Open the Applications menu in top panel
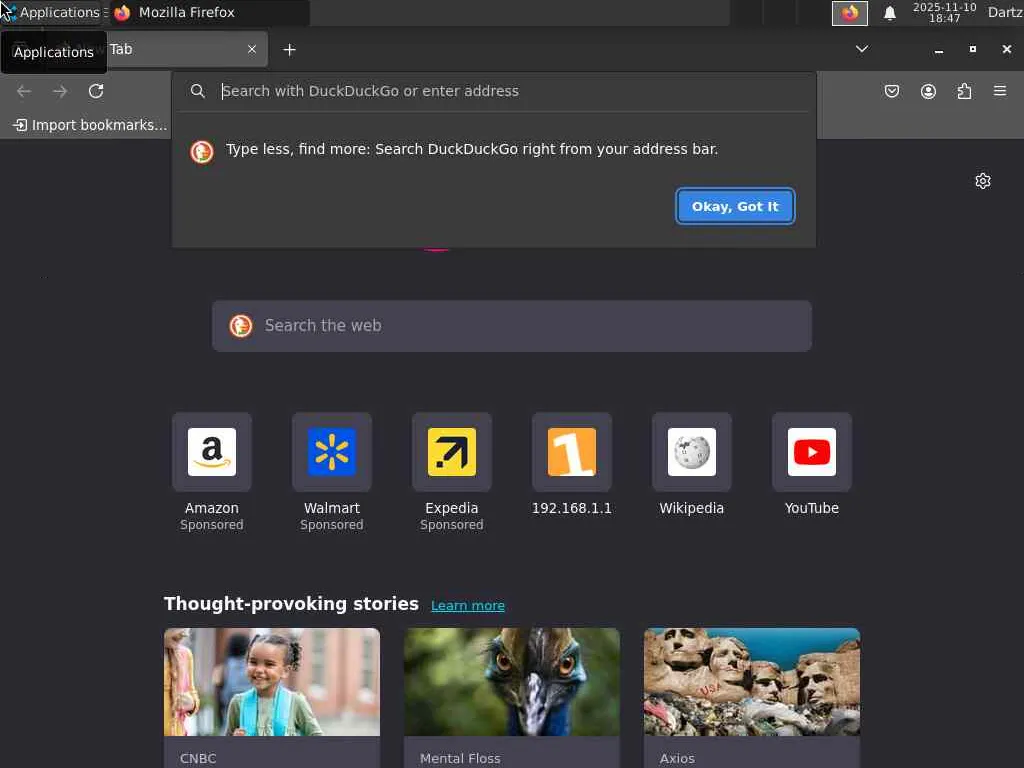1024x768 pixels. [x=52, y=12]
